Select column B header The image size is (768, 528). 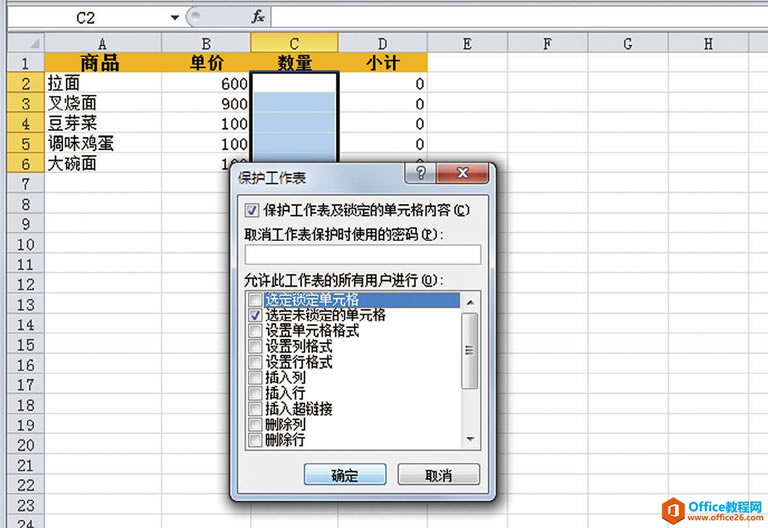(x=206, y=43)
